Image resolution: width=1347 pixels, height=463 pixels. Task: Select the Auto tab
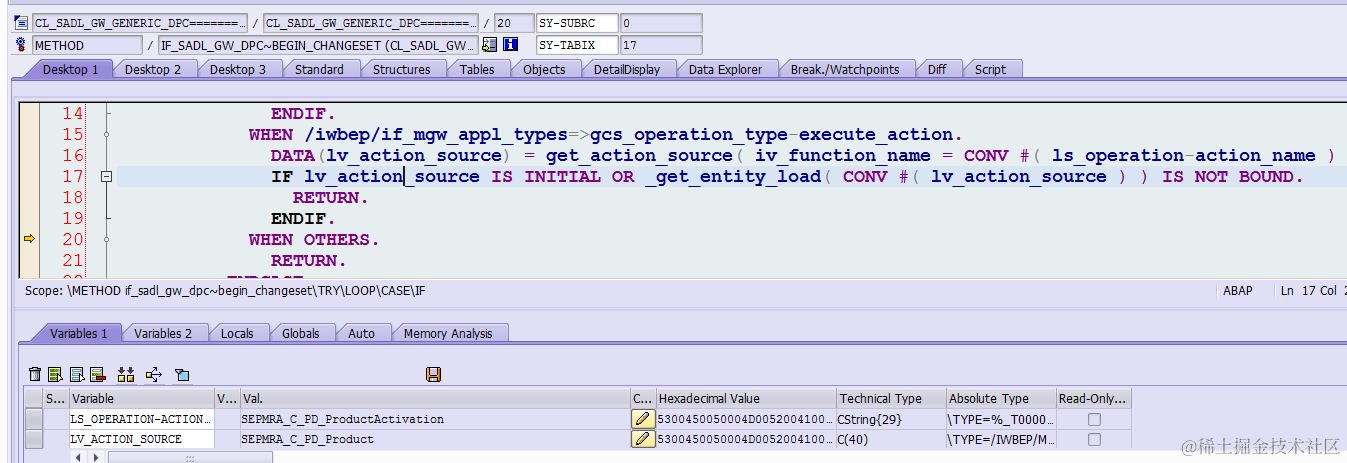pyautogui.click(x=362, y=333)
